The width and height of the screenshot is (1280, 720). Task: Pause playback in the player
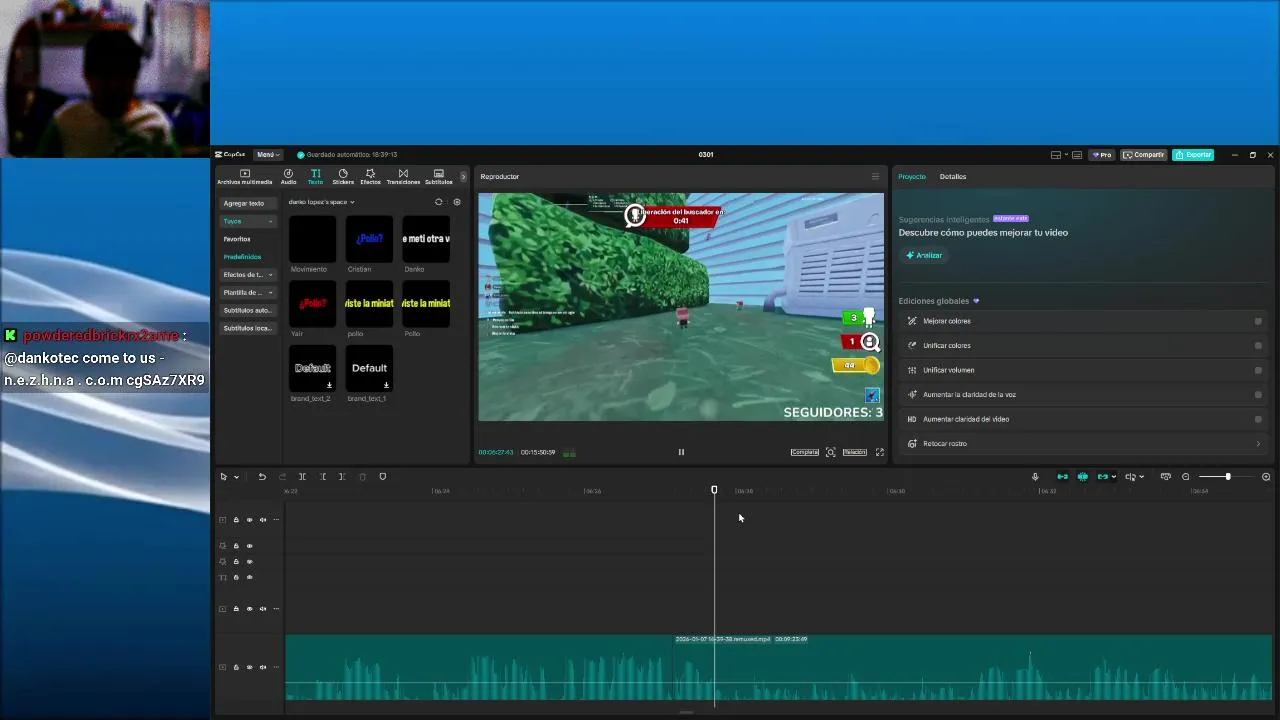coord(681,452)
